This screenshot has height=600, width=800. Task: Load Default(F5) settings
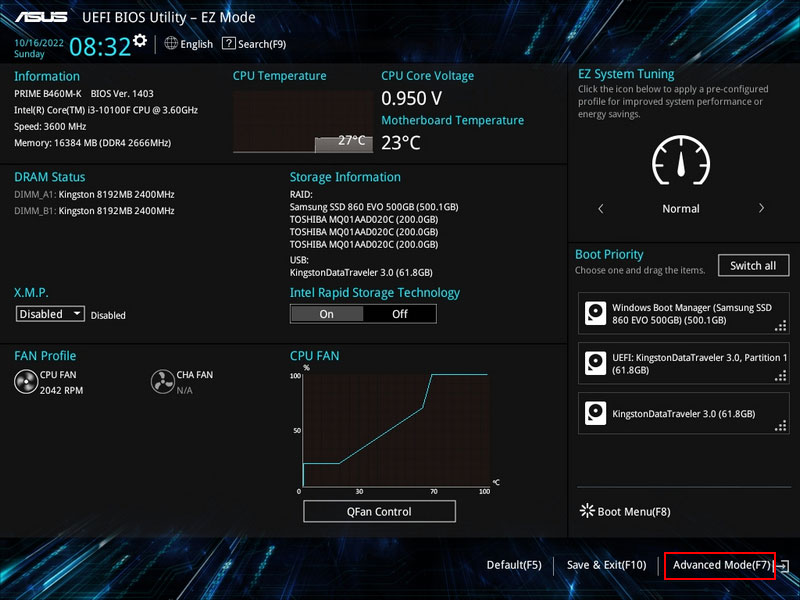coord(514,565)
